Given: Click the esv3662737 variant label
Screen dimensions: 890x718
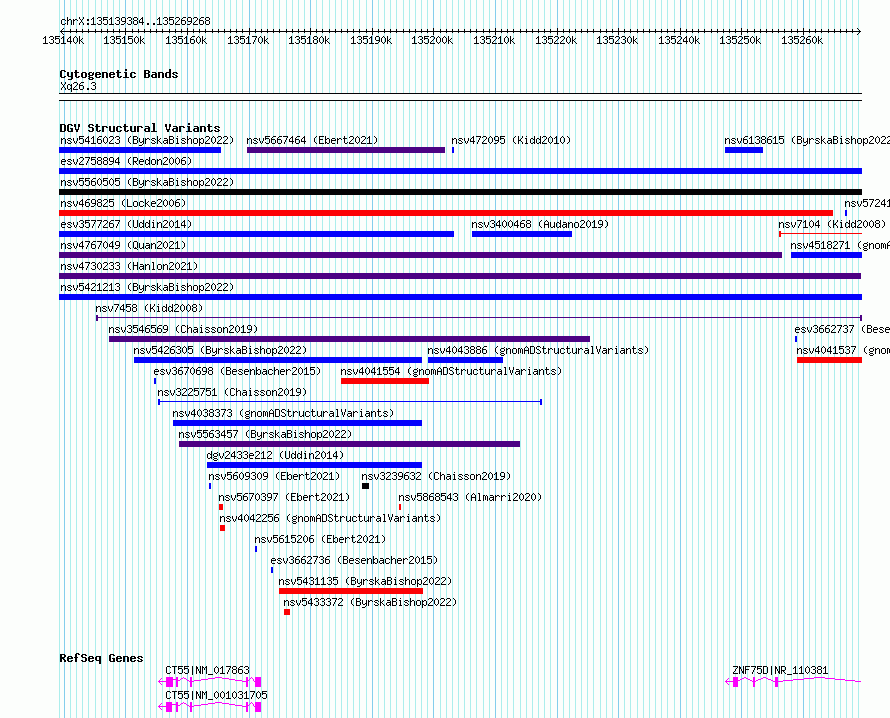Looking at the screenshot, I should (x=842, y=329).
